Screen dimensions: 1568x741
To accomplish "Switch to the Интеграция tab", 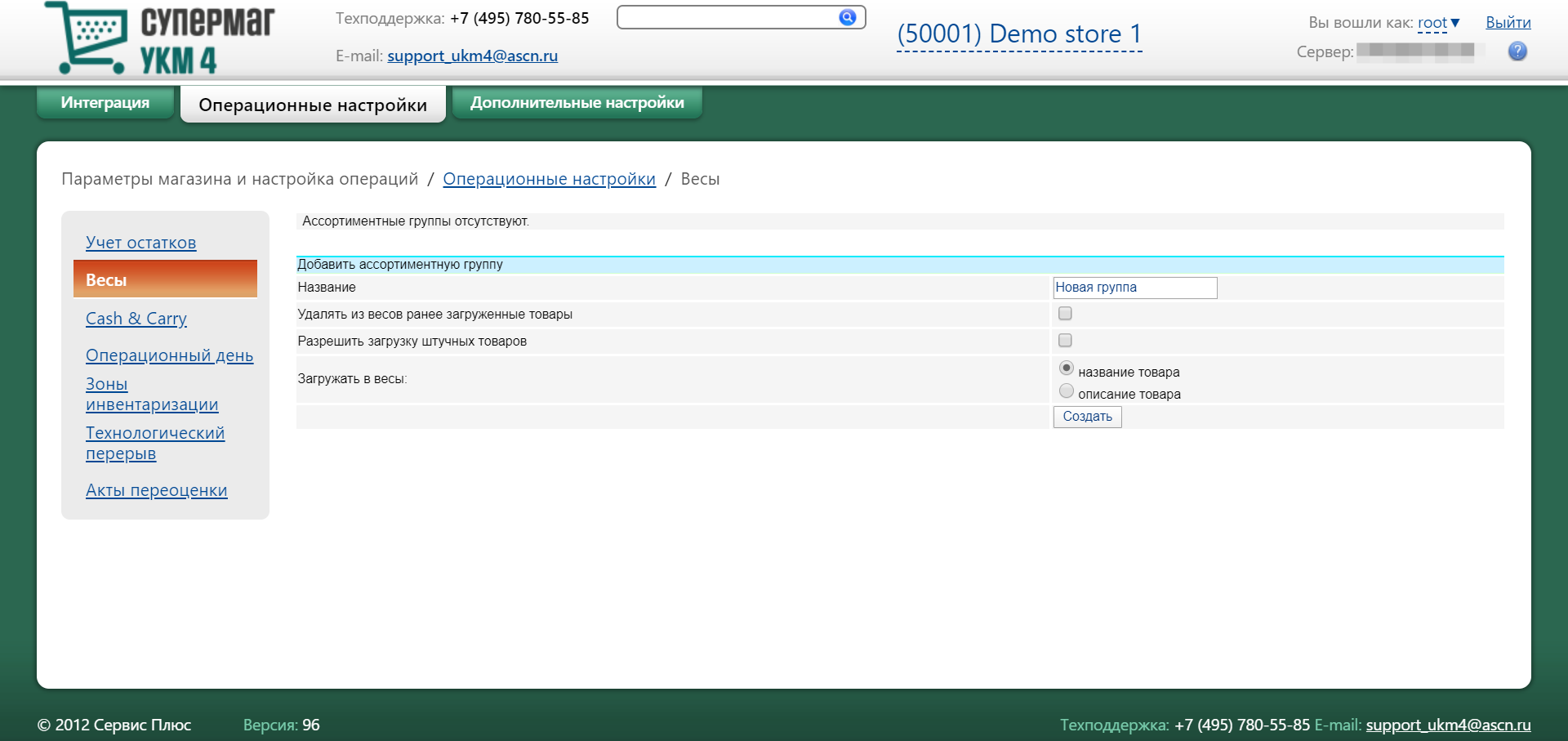I will point(105,102).
